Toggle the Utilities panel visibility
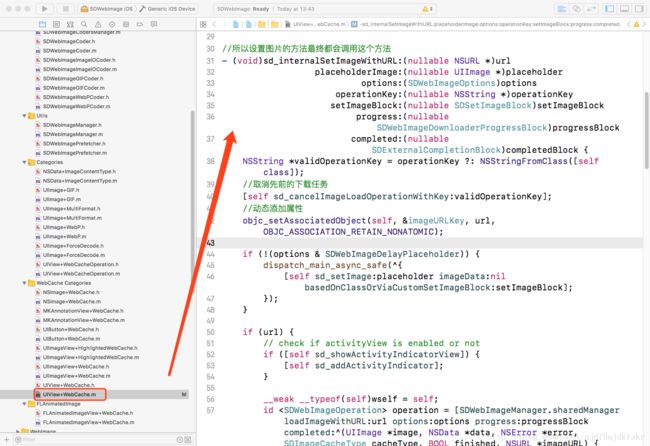The height and width of the screenshot is (446, 650). 639,9
